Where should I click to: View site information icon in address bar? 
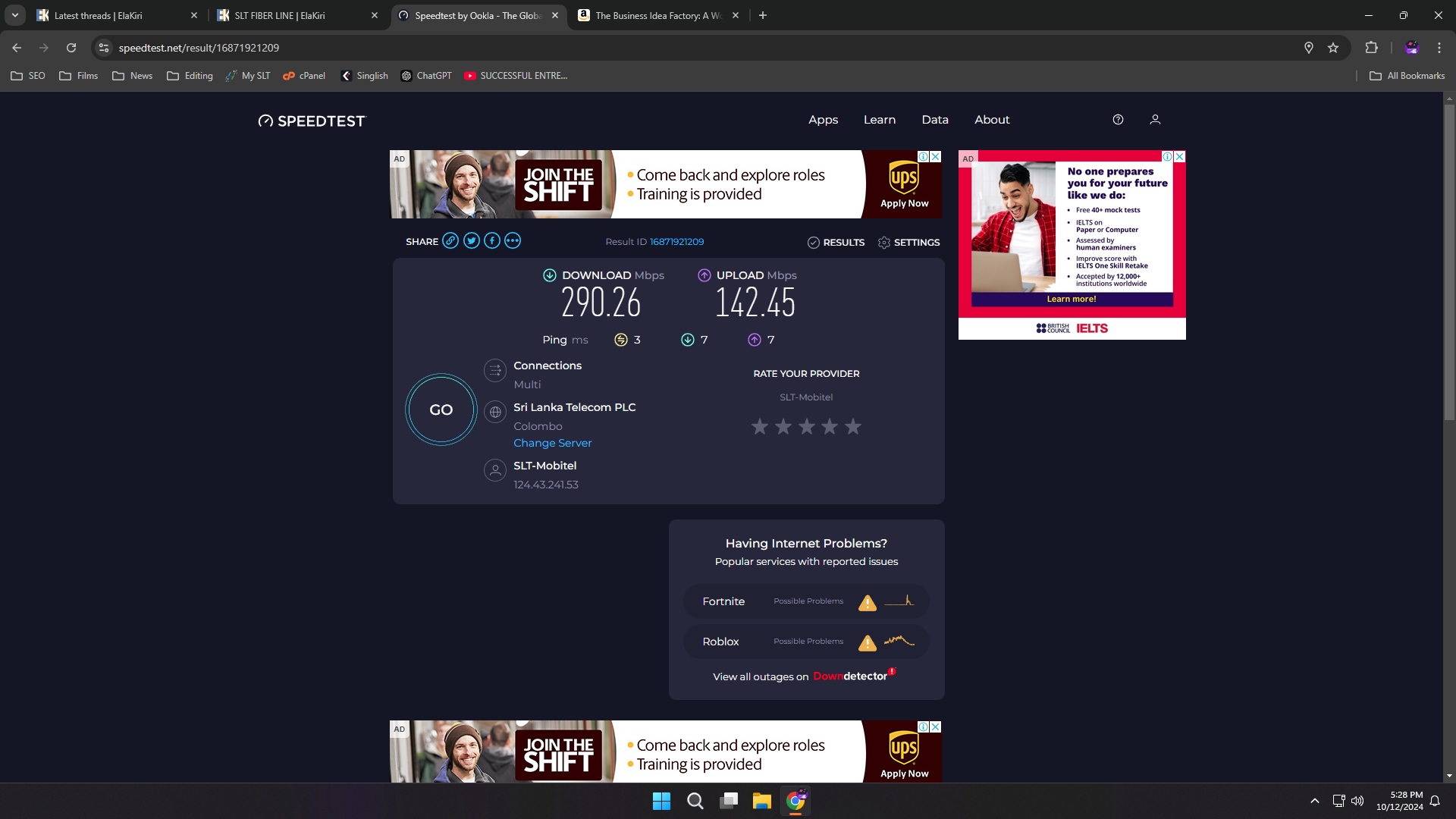(x=104, y=48)
